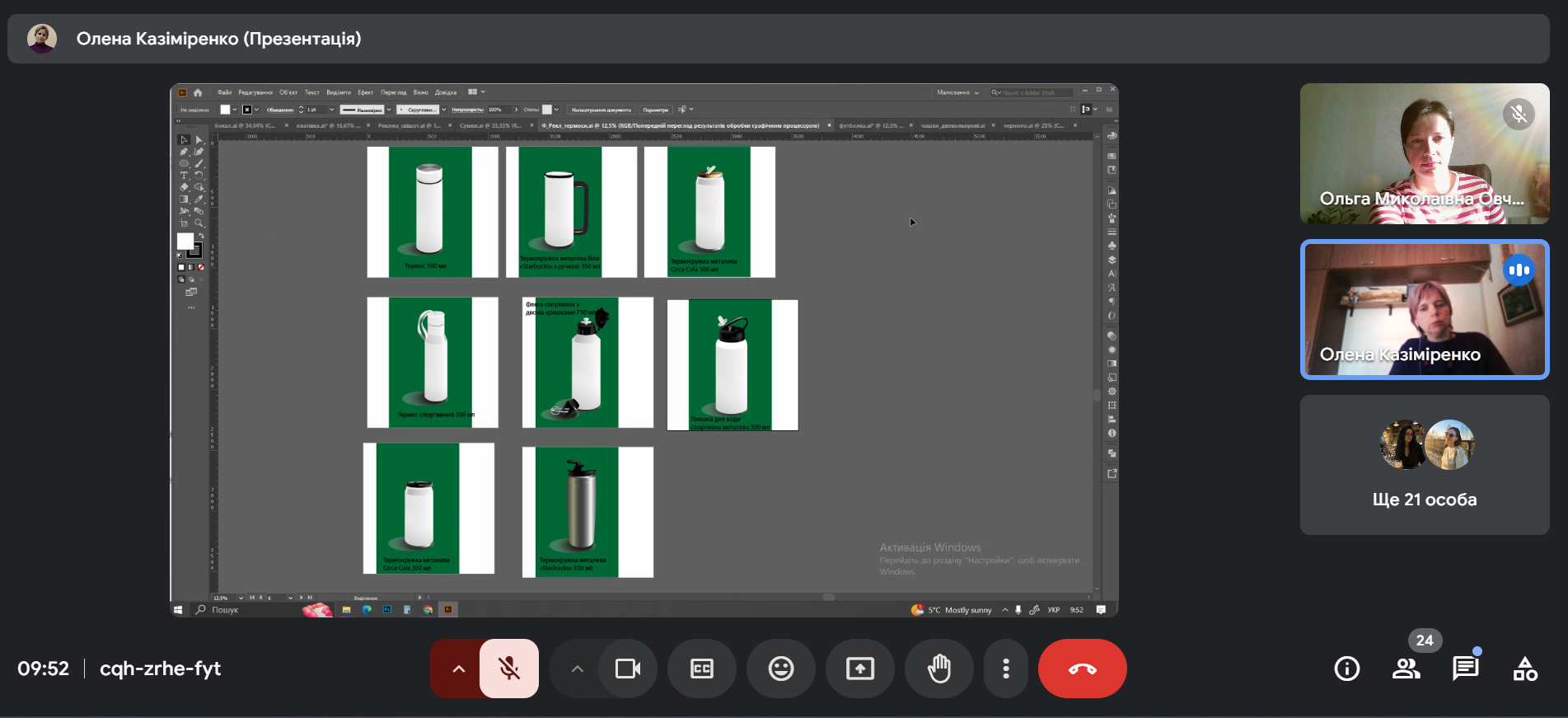The image size is (1568, 718).
Task: Expand video settings arrow
Action: pos(578,669)
